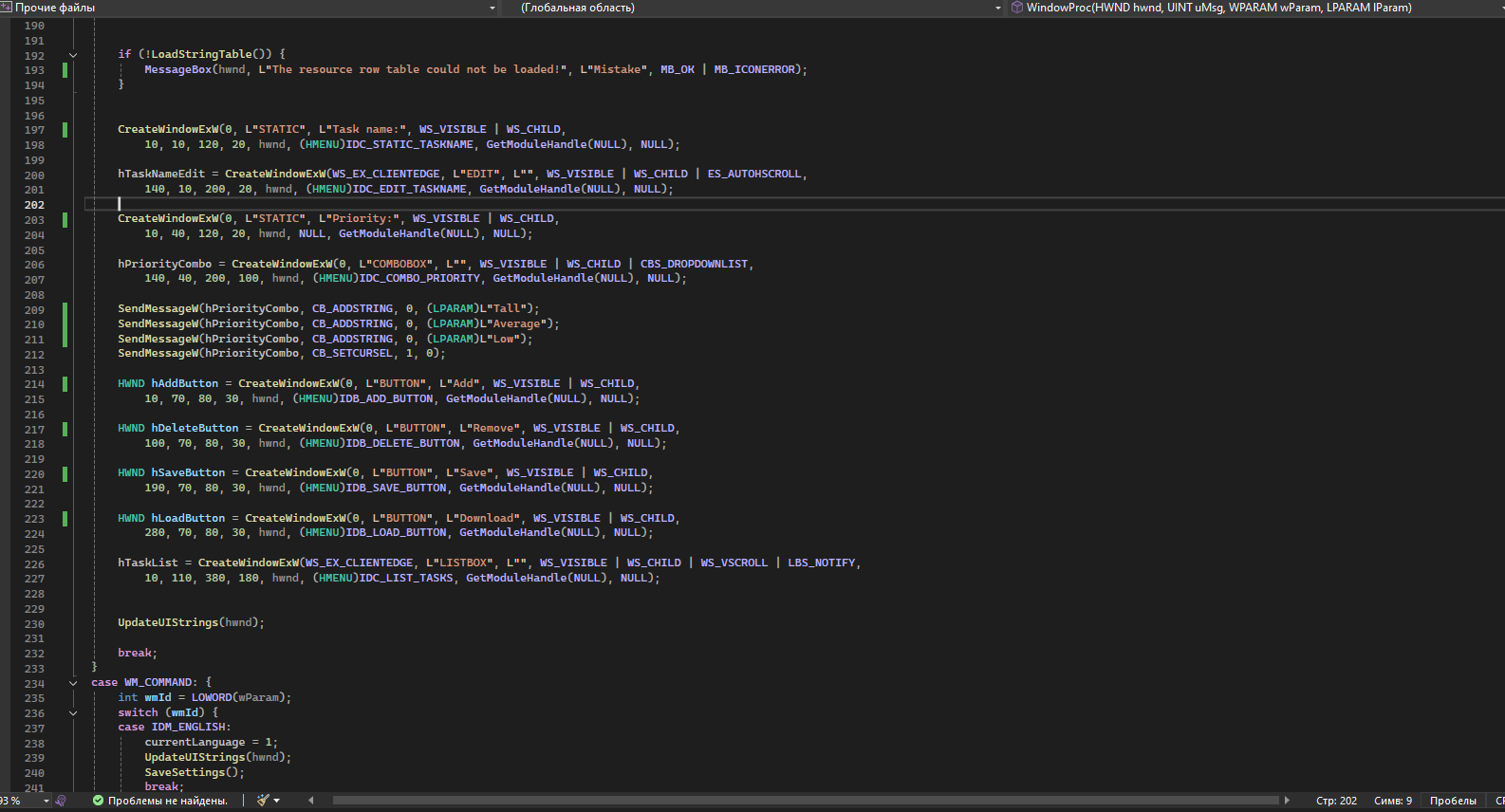The width and height of the screenshot is (1505, 812).
Task: Click the project file icon beside 'Прочие файлы'
Action: click(6, 8)
